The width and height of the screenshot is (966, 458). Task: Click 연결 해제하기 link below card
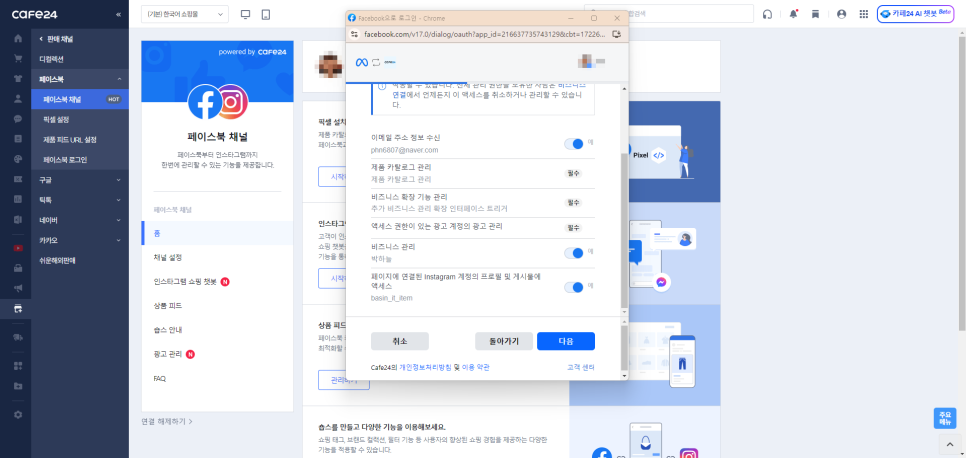(167, 422)
